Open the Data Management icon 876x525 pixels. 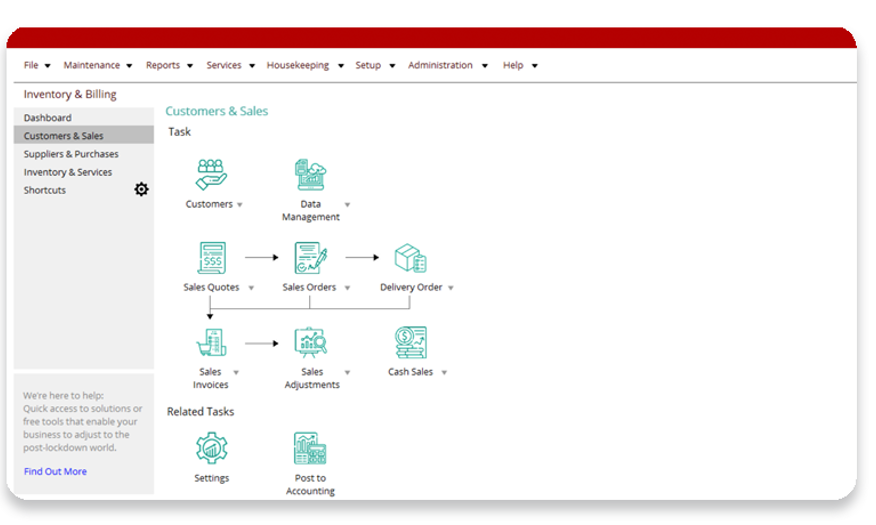click(x=311, y=174)
